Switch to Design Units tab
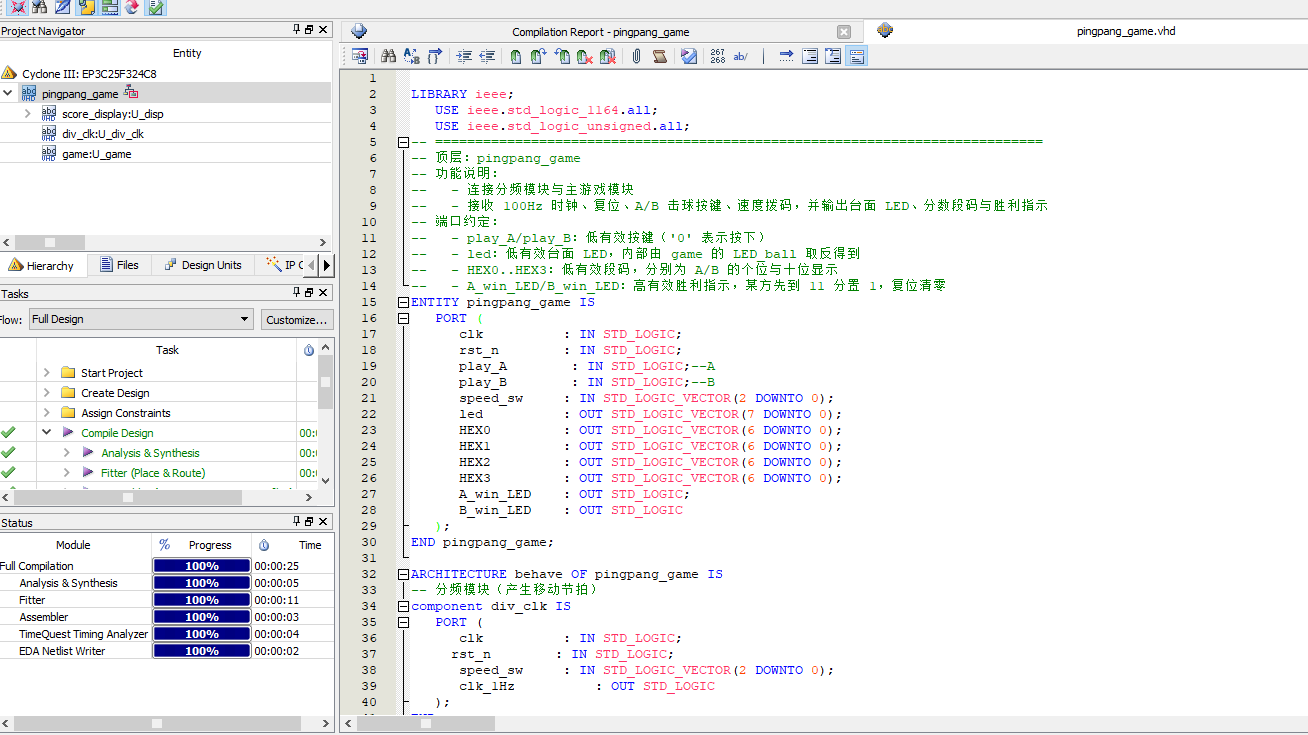This screenshot has height=735, width=1308. (x=203, y=265)
